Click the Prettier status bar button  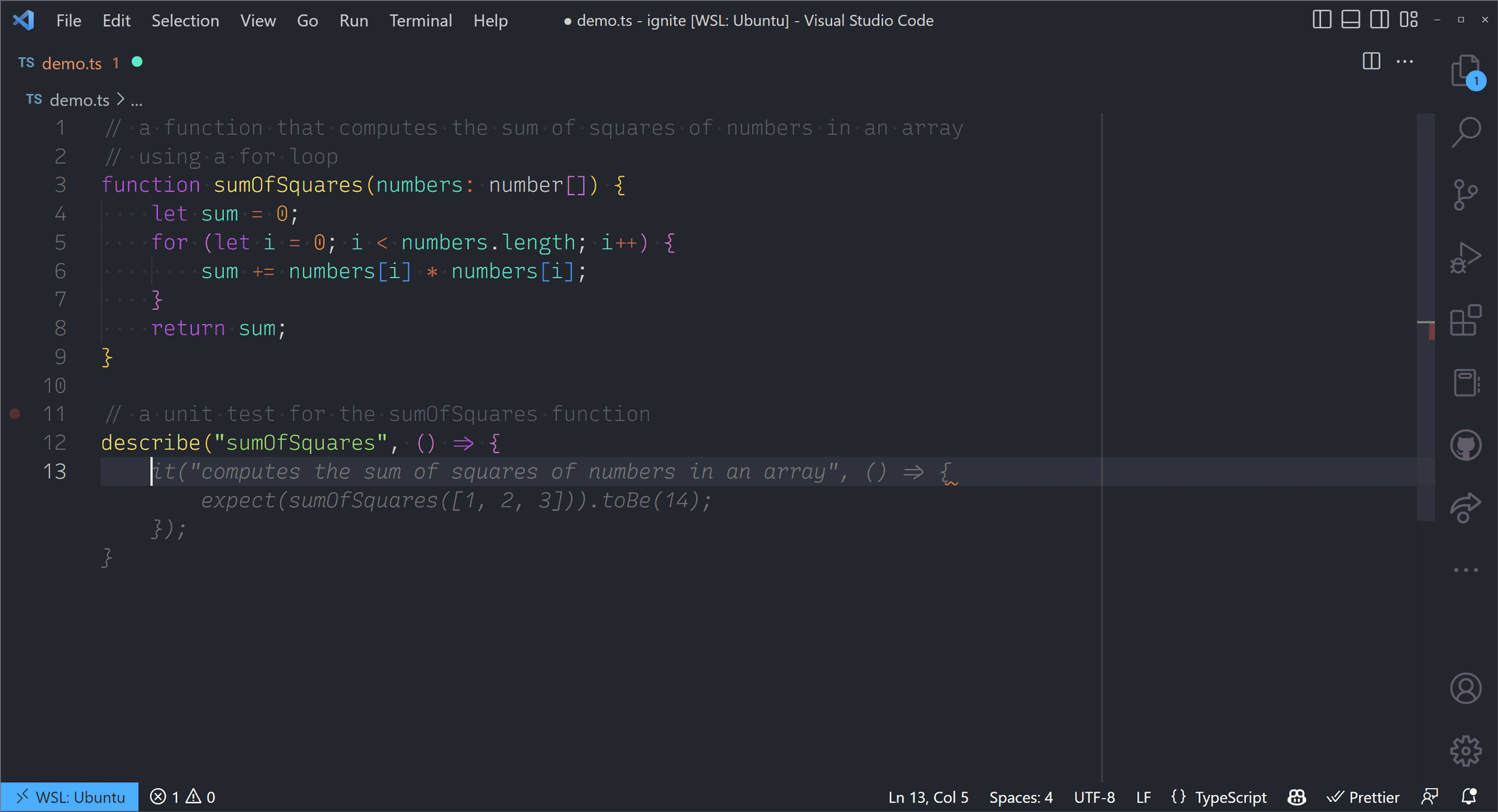click(1374, 796)
